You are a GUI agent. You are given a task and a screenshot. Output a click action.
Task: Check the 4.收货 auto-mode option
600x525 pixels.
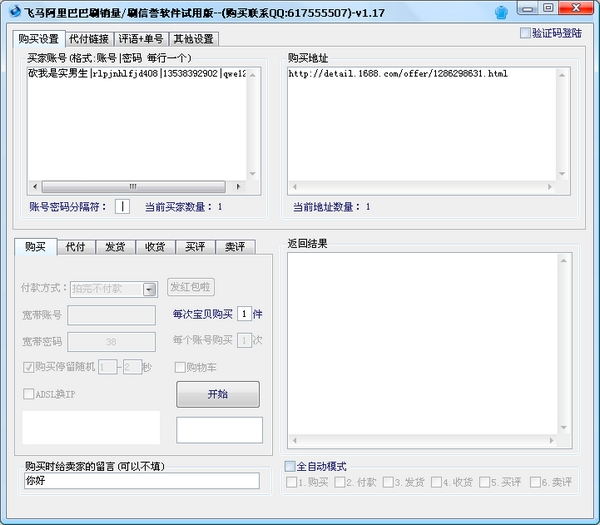tap(436, 482)
